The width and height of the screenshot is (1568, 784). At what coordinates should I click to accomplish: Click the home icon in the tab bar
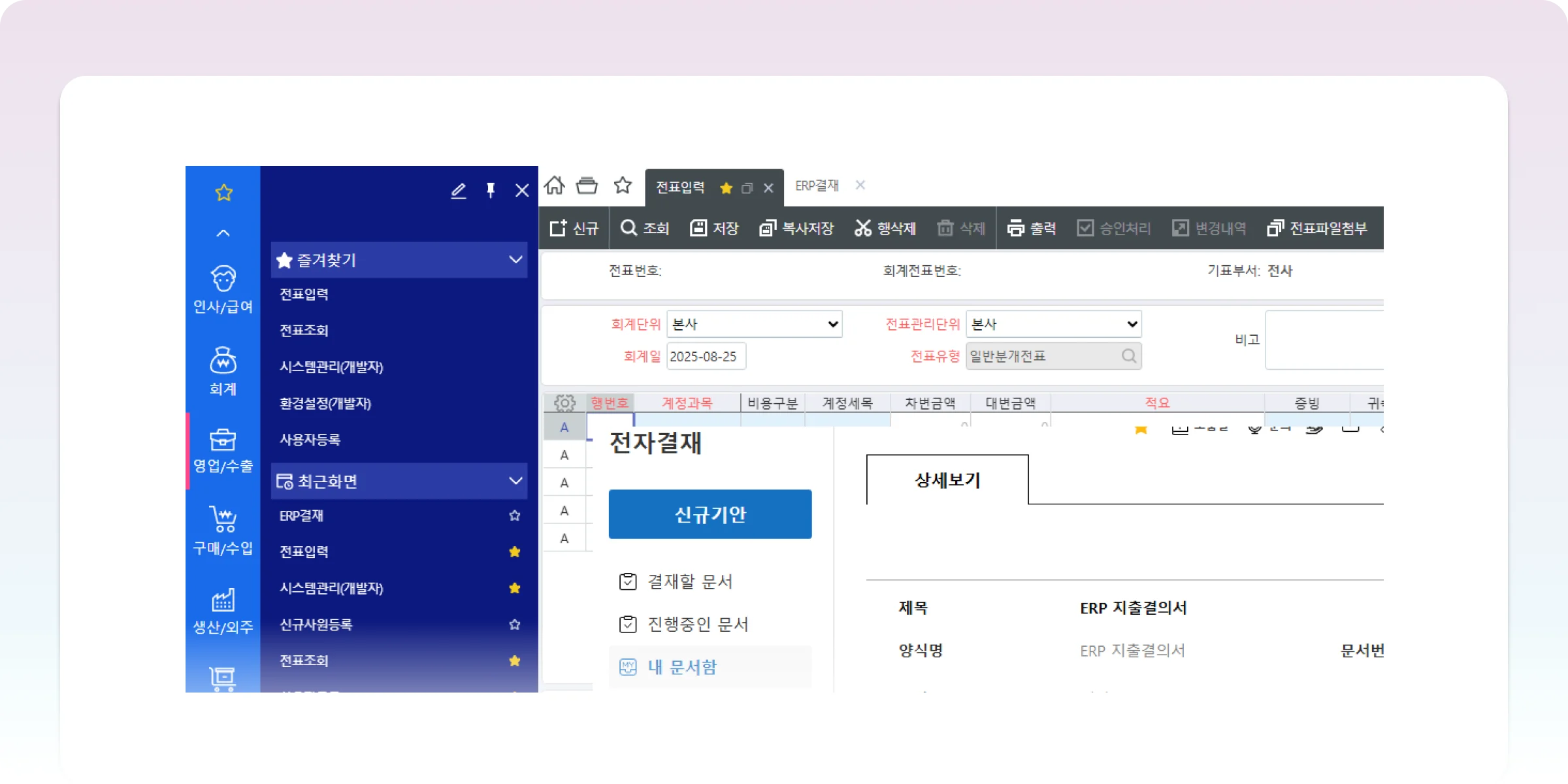pos(554,186)
